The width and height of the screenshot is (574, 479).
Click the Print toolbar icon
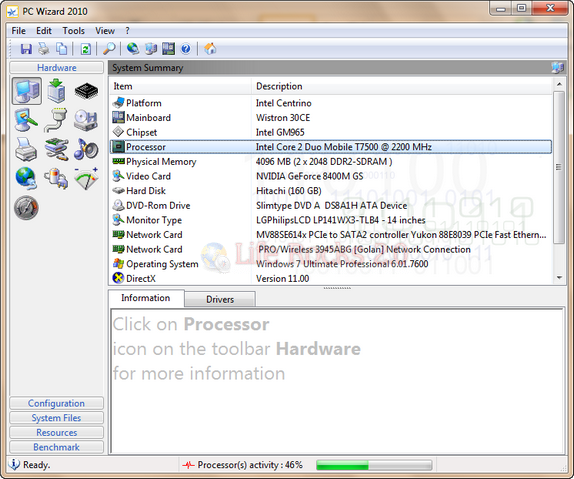pos(44,49)
